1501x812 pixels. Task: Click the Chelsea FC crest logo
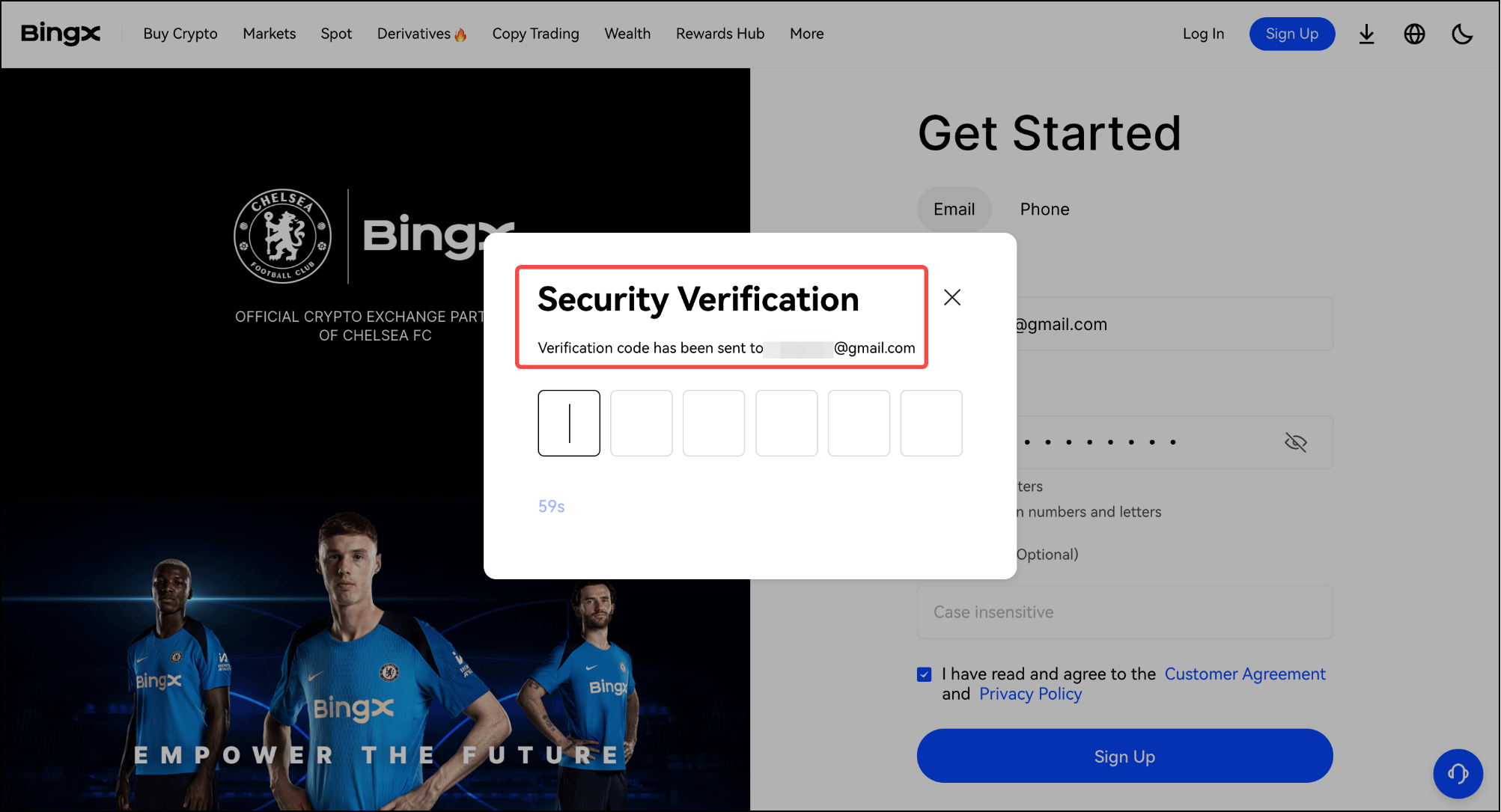tap(282, 236)
